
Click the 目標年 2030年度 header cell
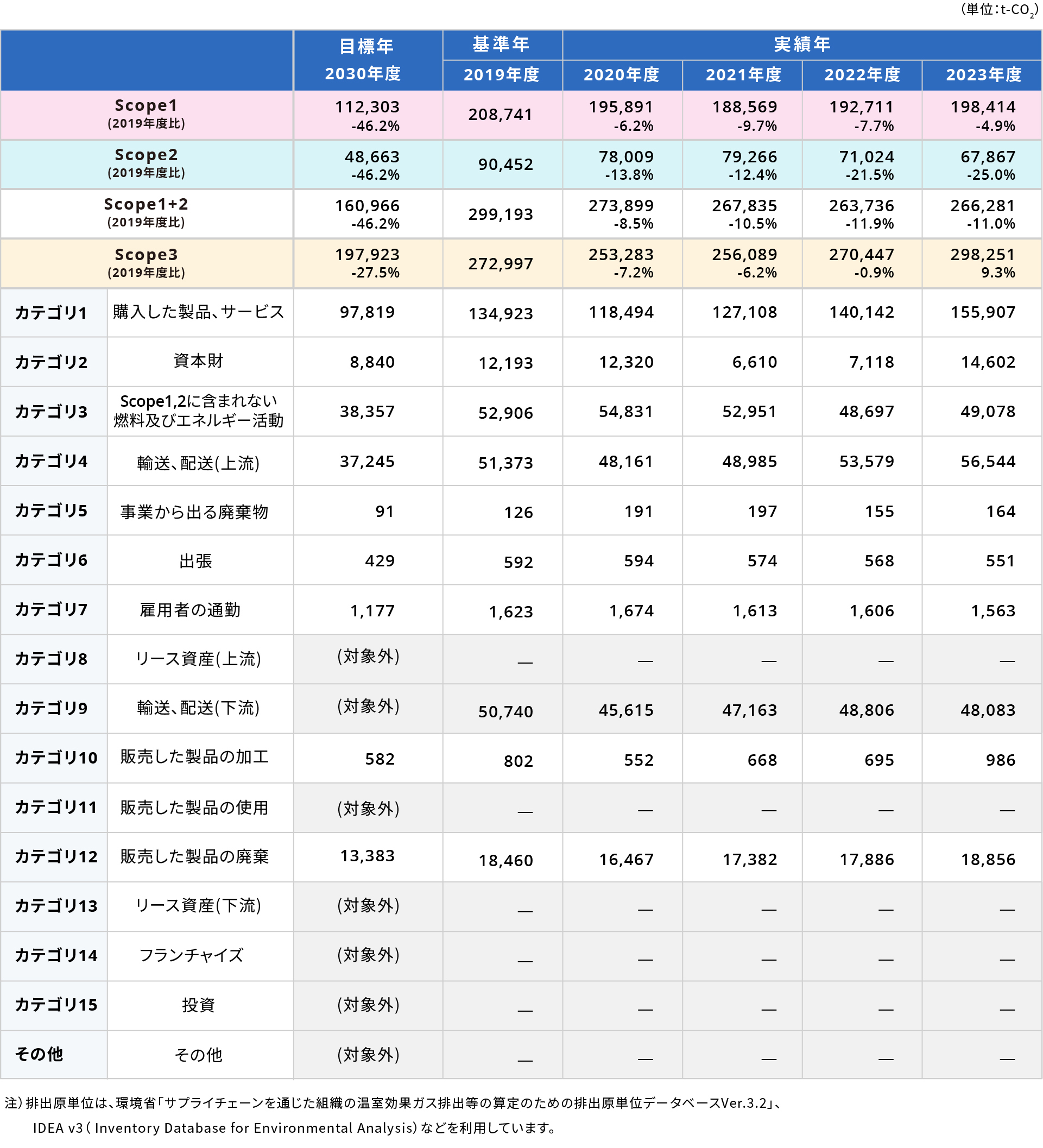click(368, 60)
